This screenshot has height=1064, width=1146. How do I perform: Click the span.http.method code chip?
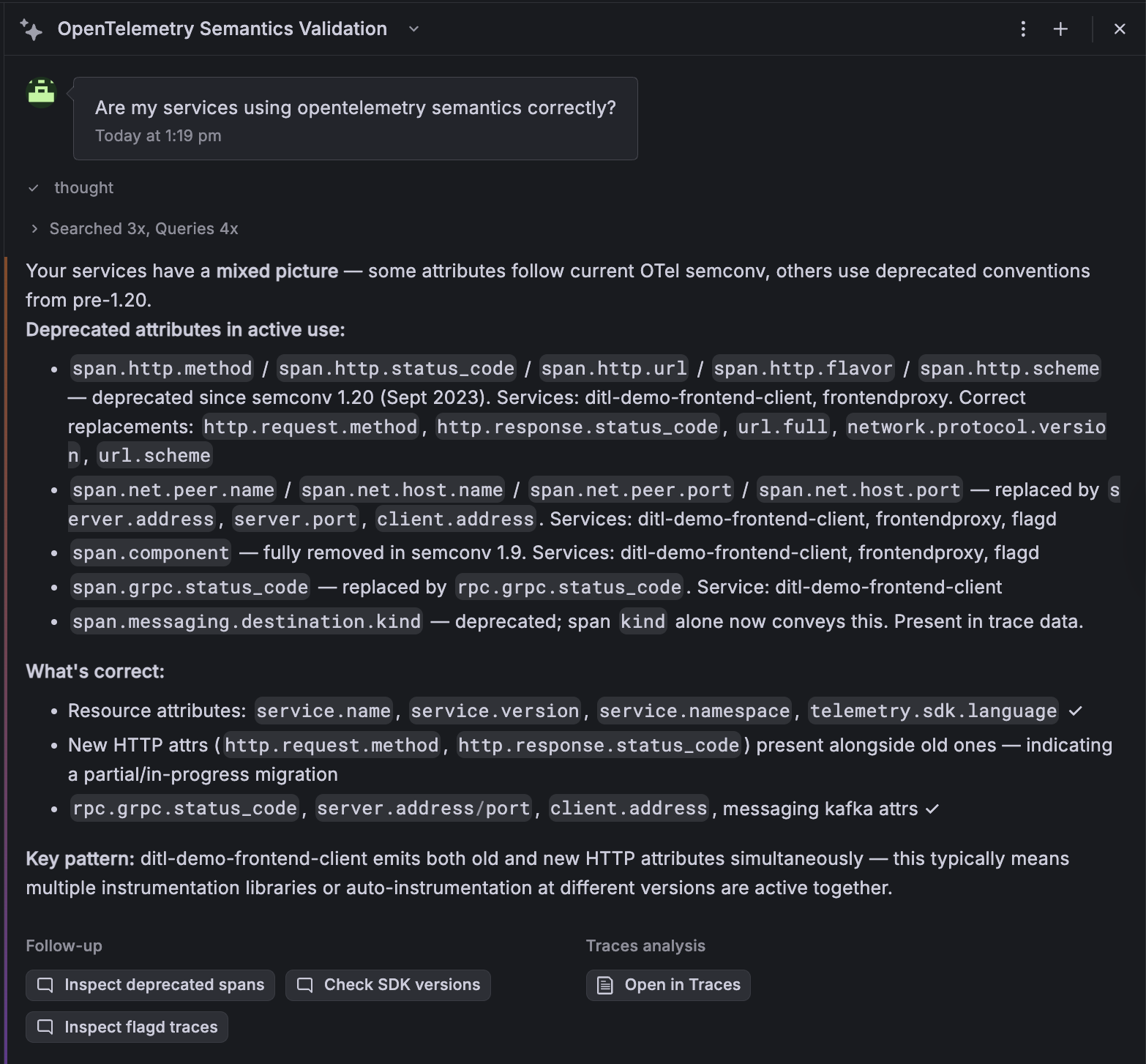[161, 368]
